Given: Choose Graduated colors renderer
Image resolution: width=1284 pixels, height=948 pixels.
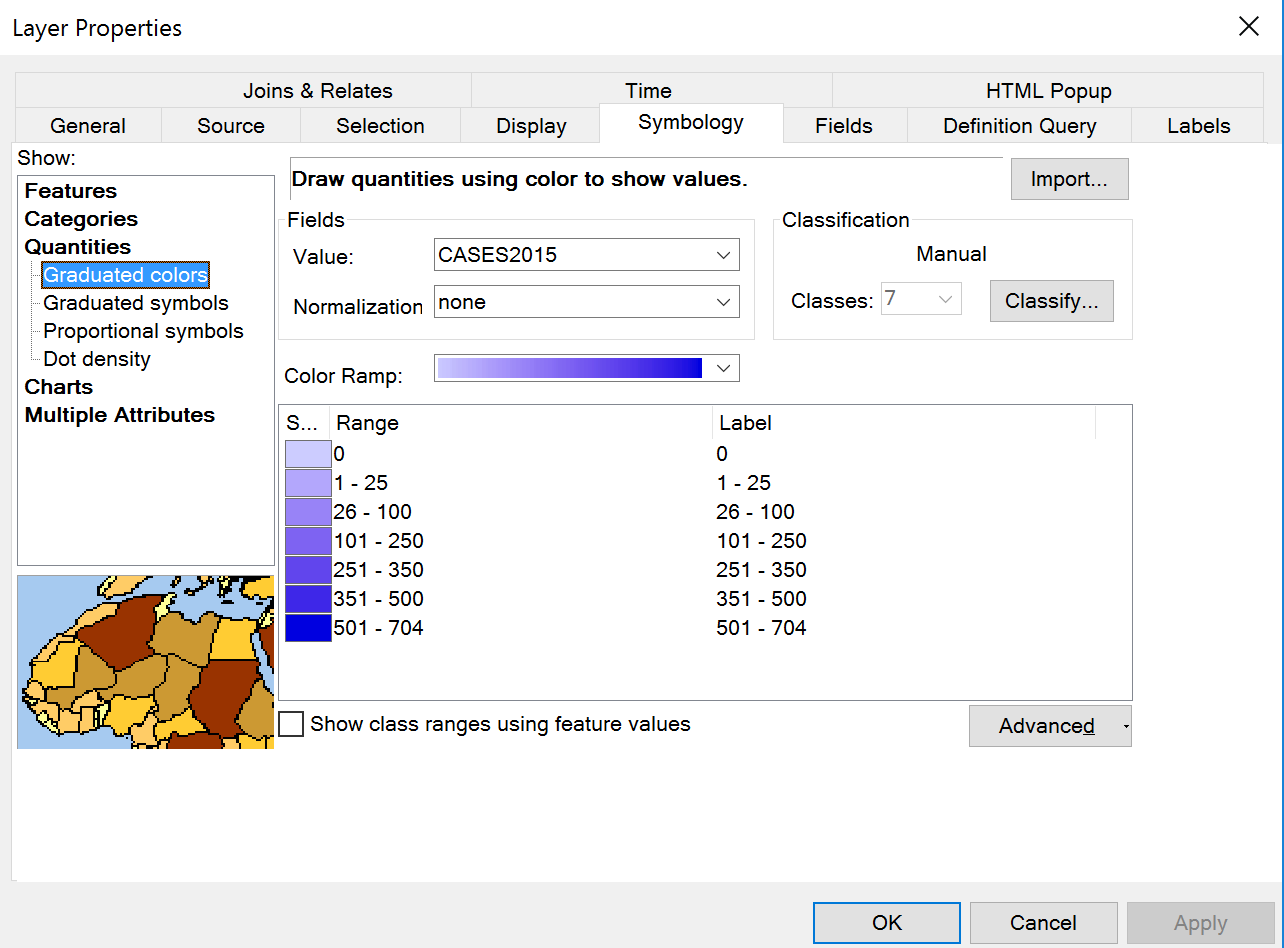Looking at the screenshot, I should (126, 275).
